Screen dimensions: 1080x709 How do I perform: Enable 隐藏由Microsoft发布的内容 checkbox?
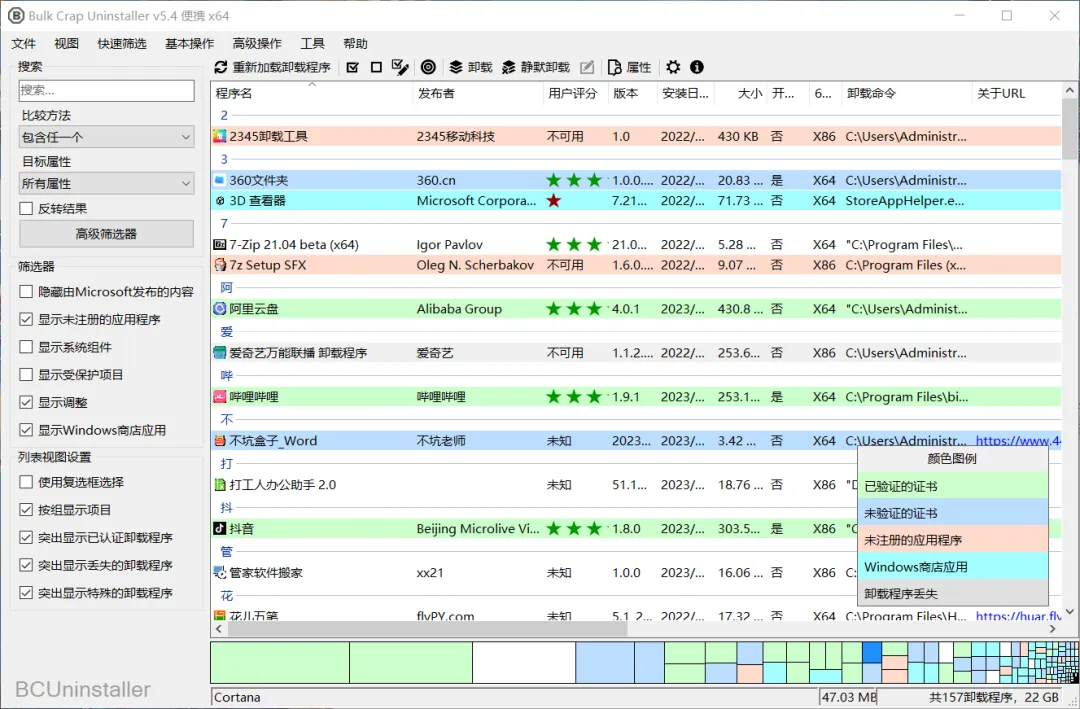coord(26,292)
